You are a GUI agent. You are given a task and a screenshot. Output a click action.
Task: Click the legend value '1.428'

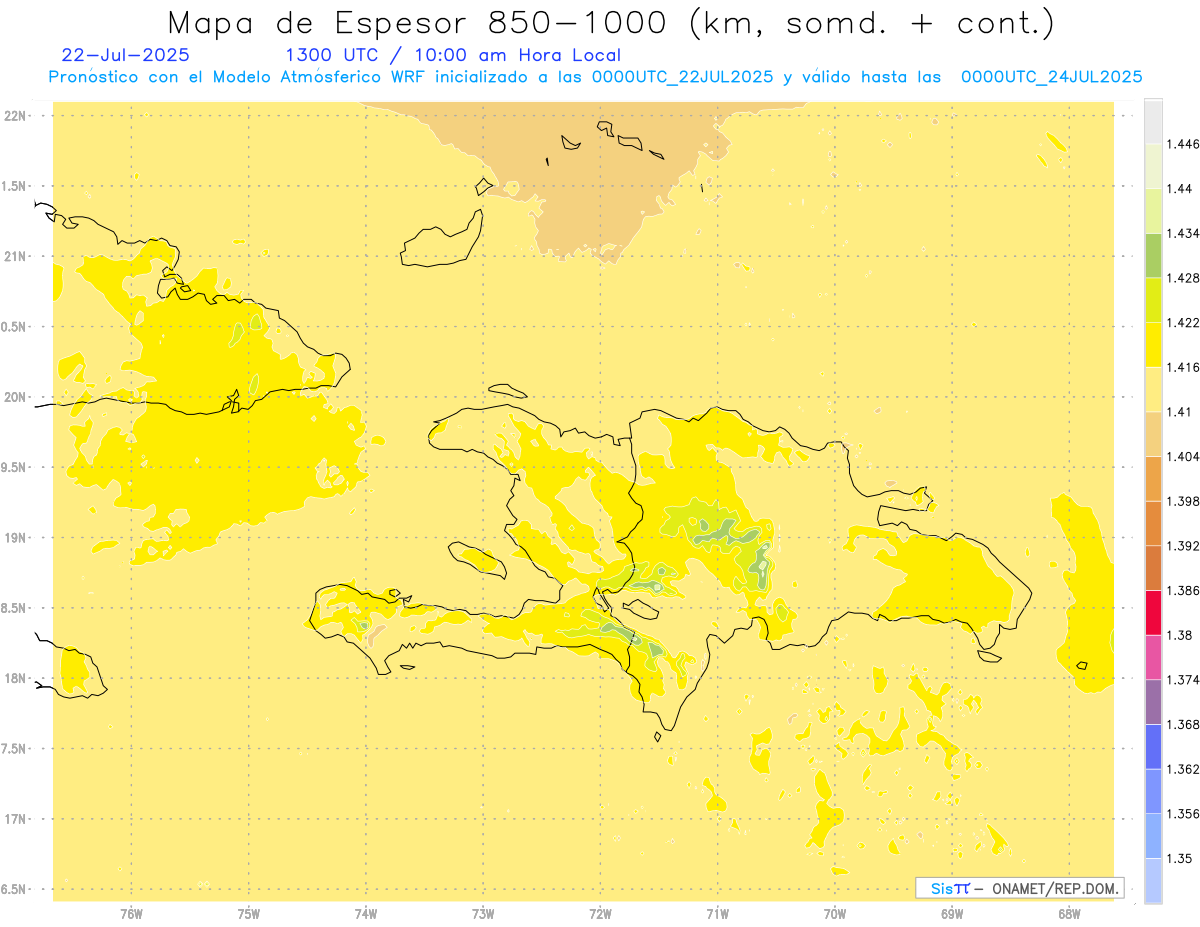point(1183,278)
